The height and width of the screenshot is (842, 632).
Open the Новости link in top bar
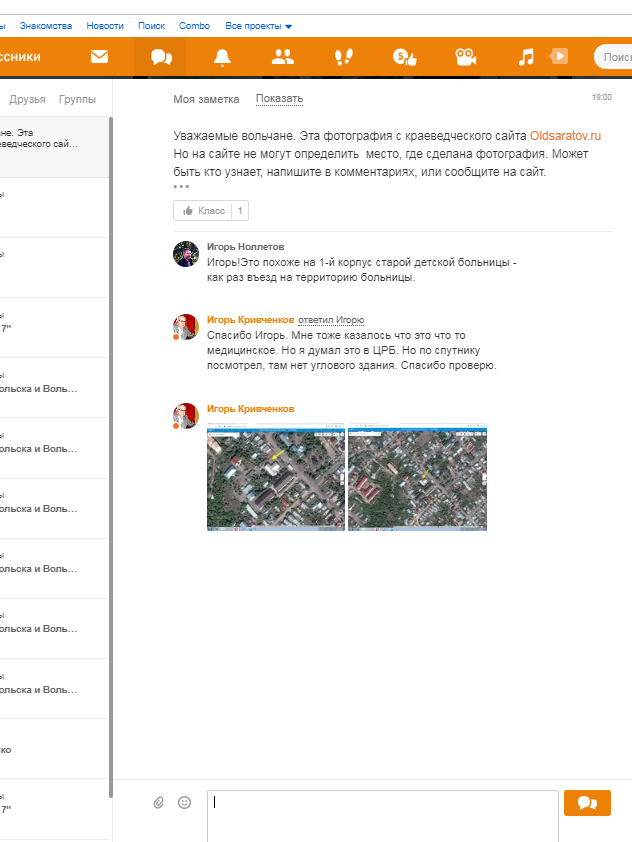(x=106, y=25)
